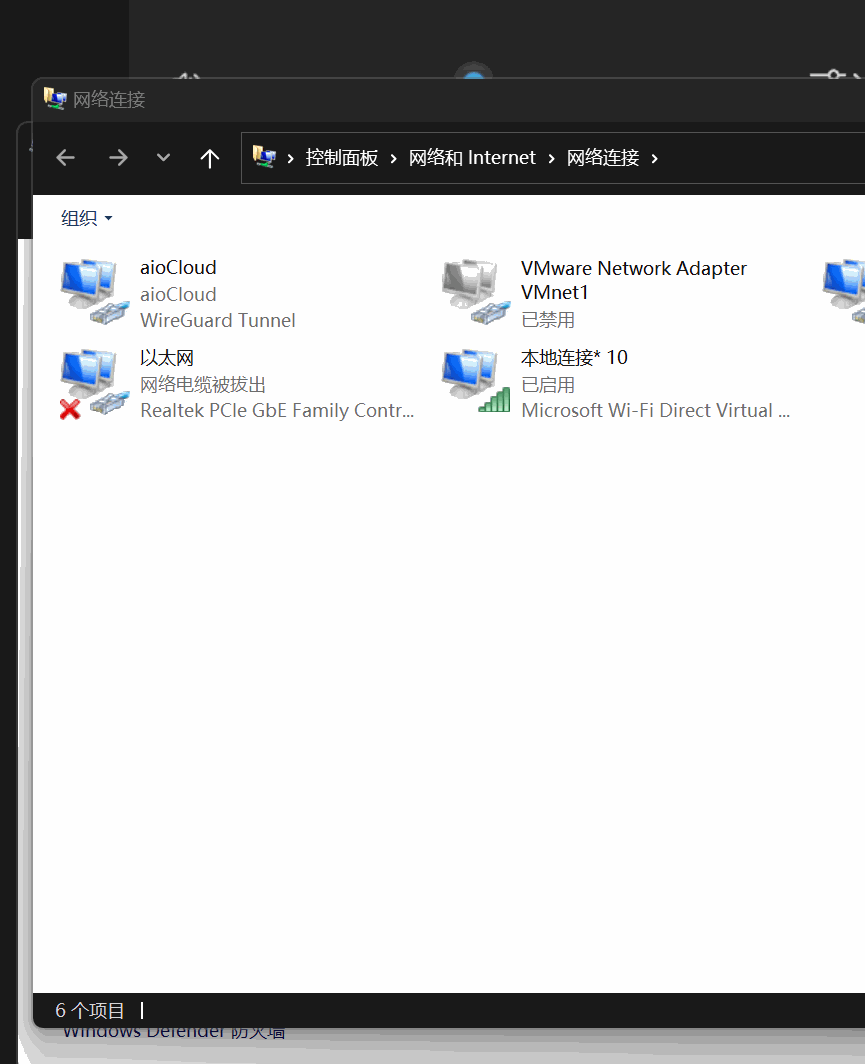Go to 网络和 Internet in the breadcrumb

coord(472,158)
